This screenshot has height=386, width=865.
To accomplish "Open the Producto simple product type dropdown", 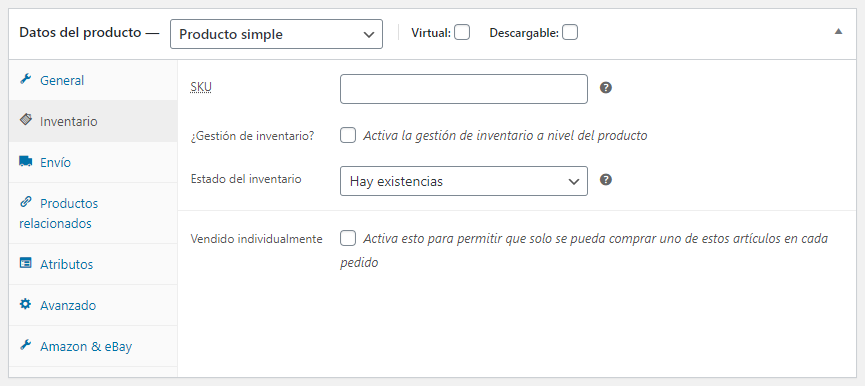I will click(x=276, y=34).
